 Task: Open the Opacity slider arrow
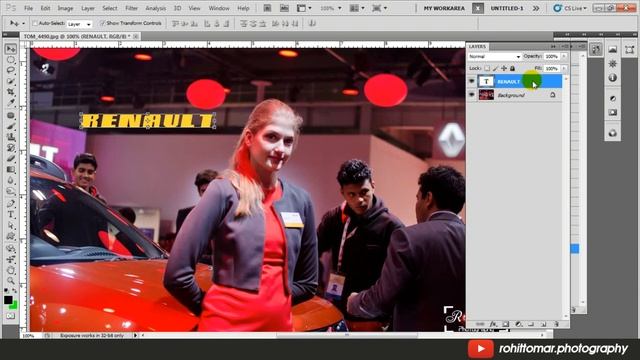click(564, 56)
